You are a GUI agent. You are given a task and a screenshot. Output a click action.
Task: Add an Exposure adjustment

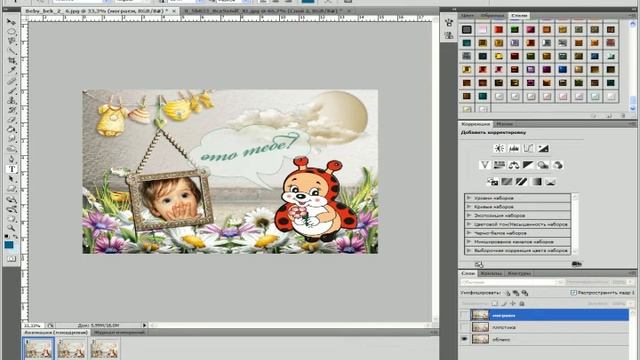(543, 149)
